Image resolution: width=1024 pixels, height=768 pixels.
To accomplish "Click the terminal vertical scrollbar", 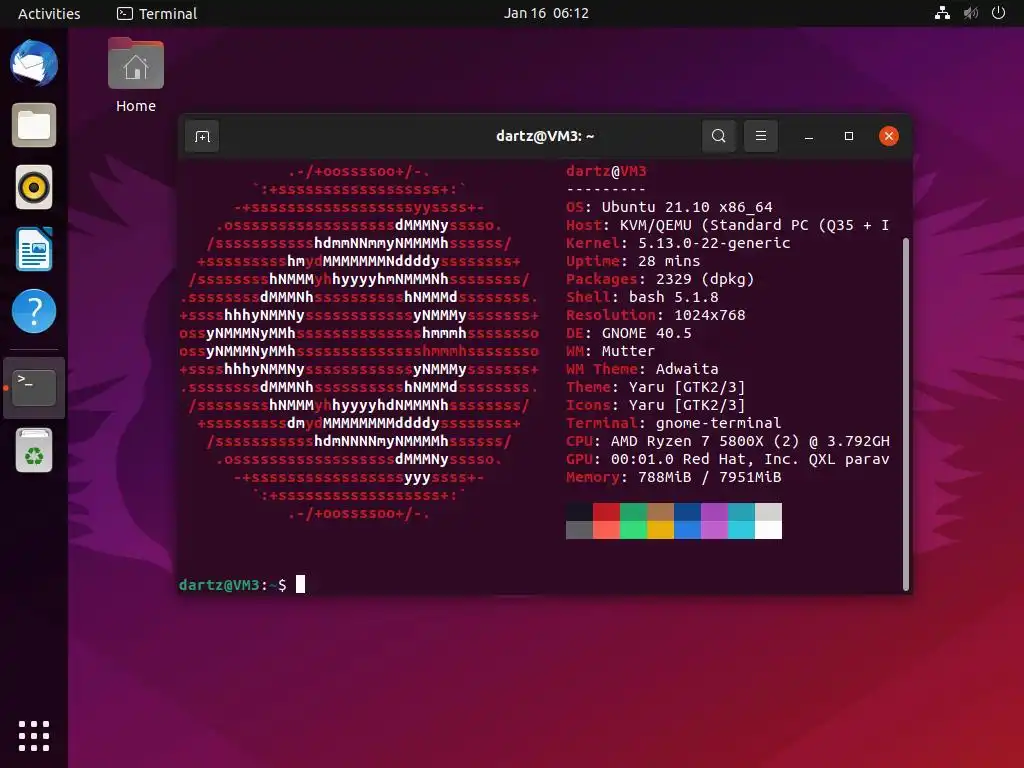I will [906, 414].
